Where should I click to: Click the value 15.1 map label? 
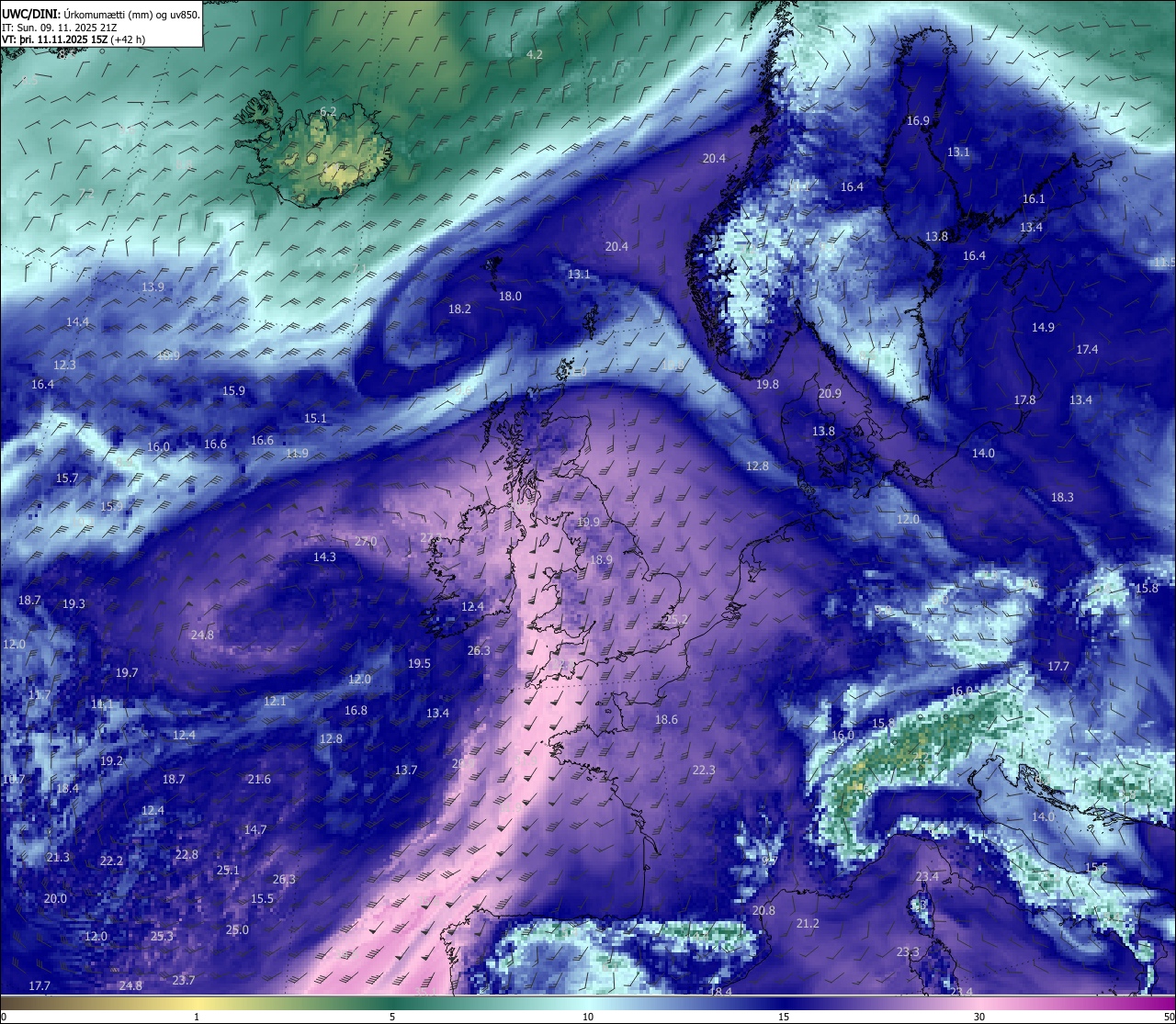point(315,418)
